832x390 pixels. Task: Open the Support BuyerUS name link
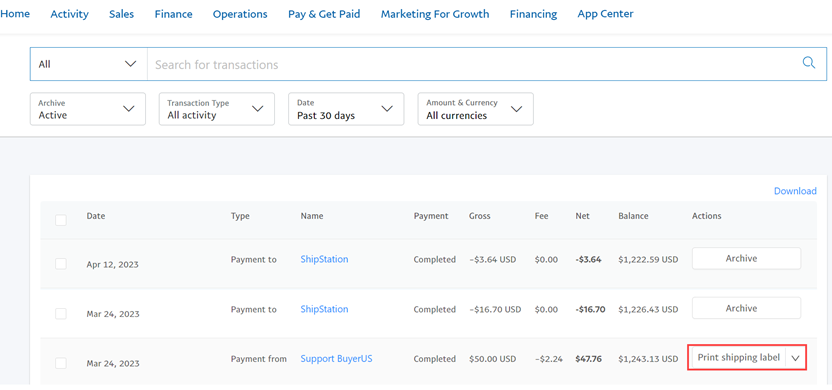click(x=336, y=359)
